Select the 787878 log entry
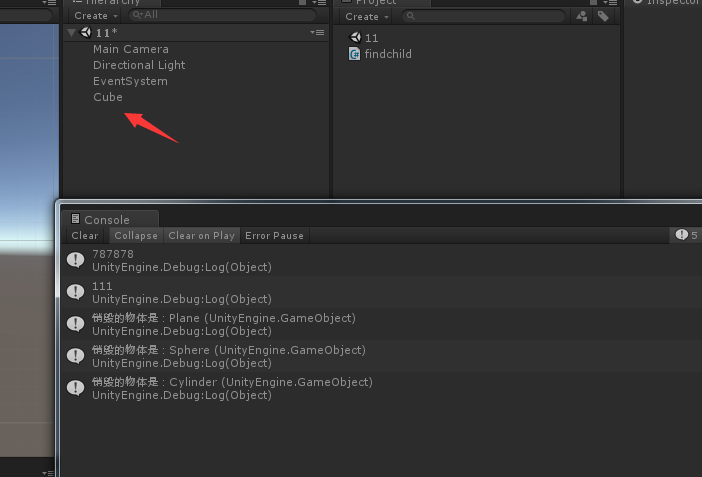 (x=381, y=260)
